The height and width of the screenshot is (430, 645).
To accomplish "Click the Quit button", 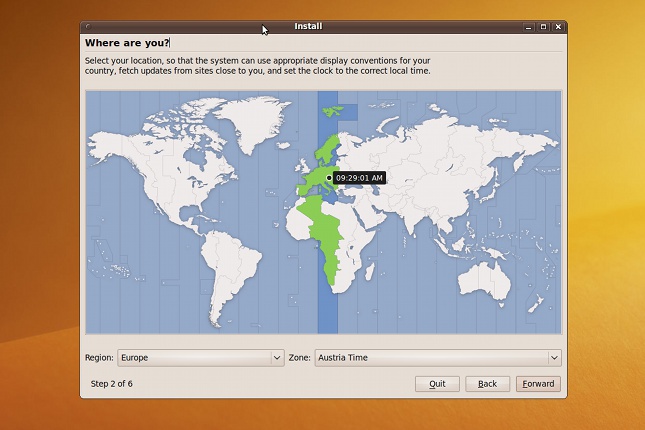I will (437, 384).
